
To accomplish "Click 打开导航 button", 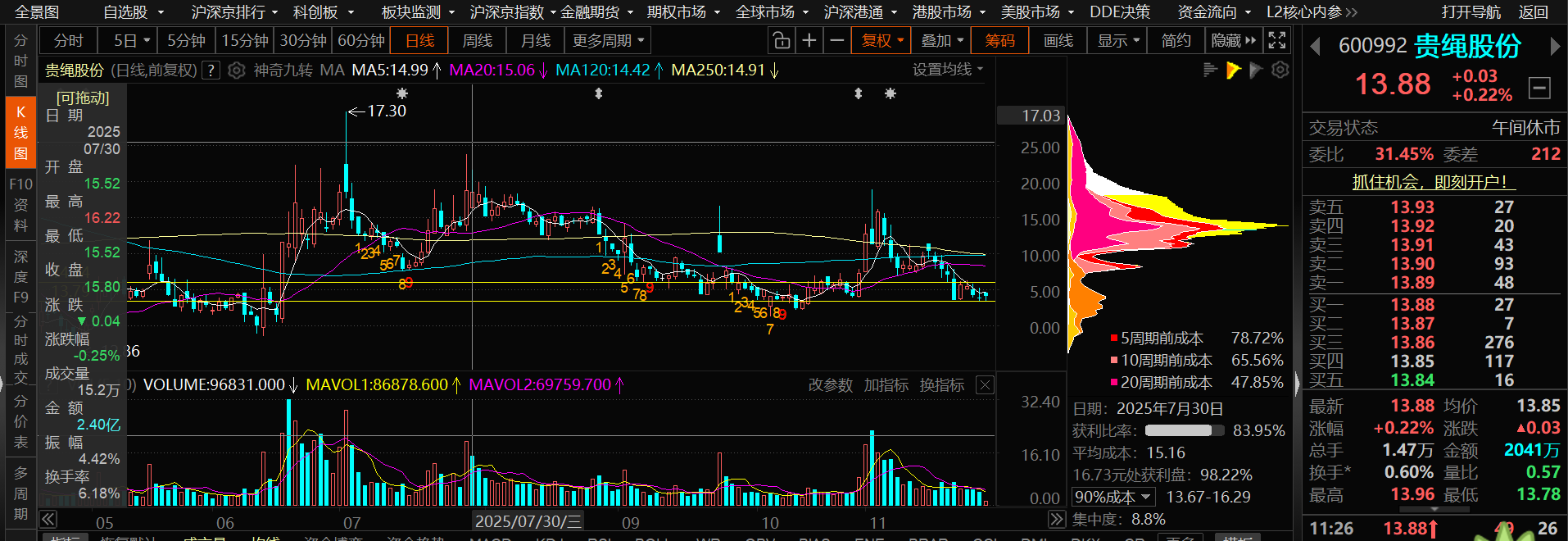I will 1471,11.
